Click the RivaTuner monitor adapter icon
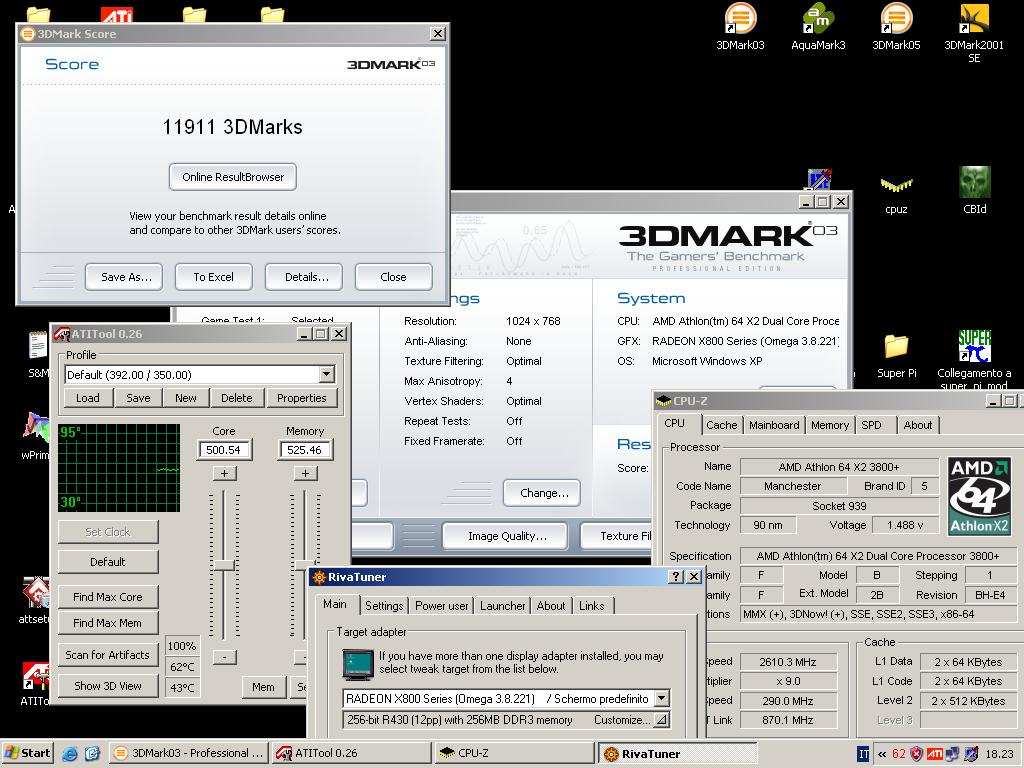 (357, 665)
